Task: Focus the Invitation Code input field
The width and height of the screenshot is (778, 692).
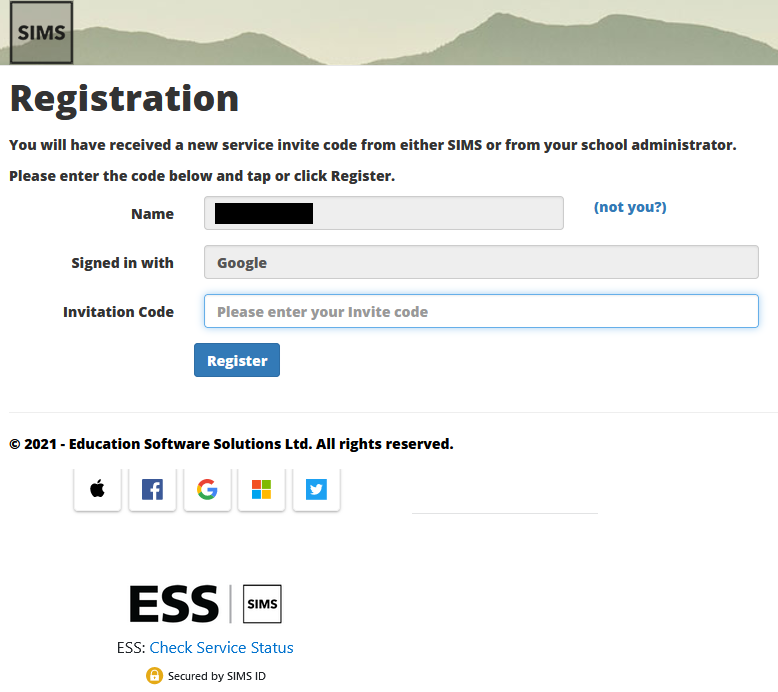Action: point(481,311)
